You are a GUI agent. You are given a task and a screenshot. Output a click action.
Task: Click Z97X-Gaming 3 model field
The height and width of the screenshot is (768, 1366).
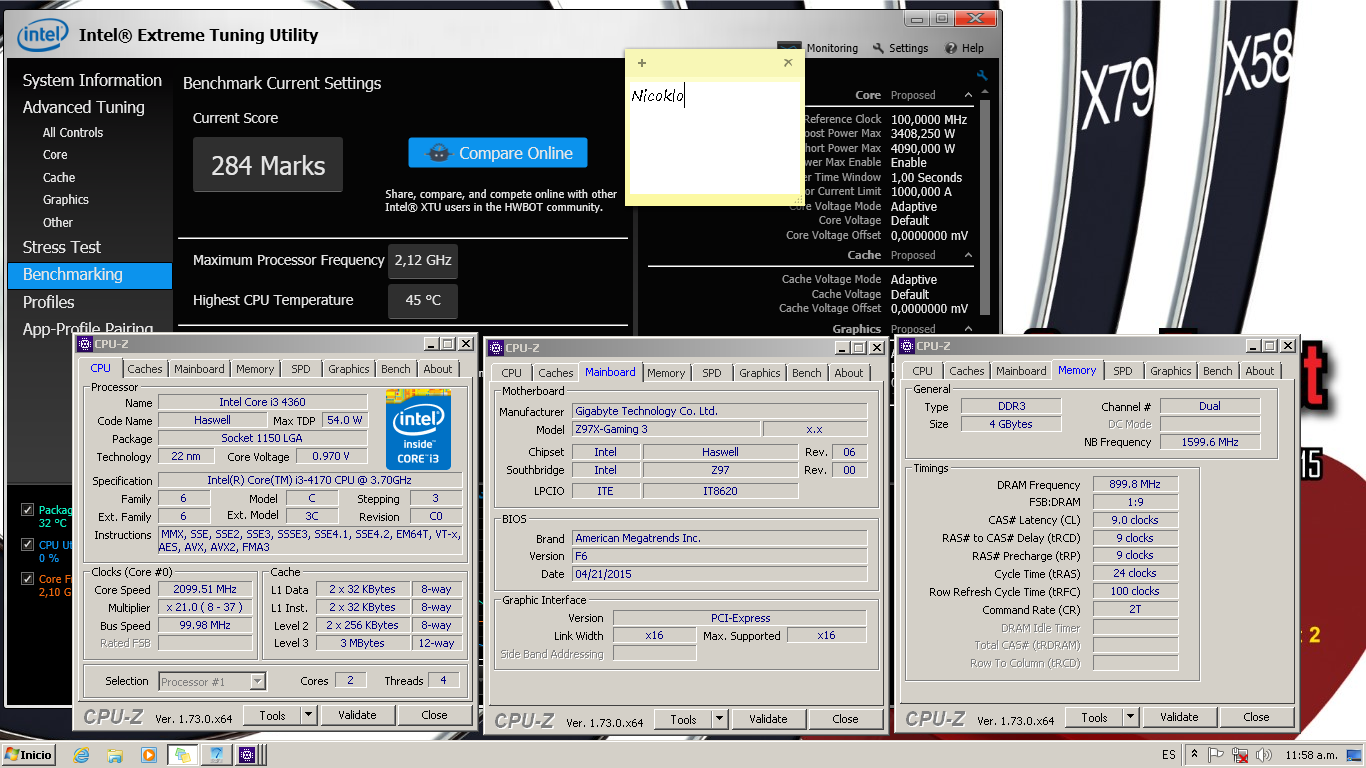665,429
